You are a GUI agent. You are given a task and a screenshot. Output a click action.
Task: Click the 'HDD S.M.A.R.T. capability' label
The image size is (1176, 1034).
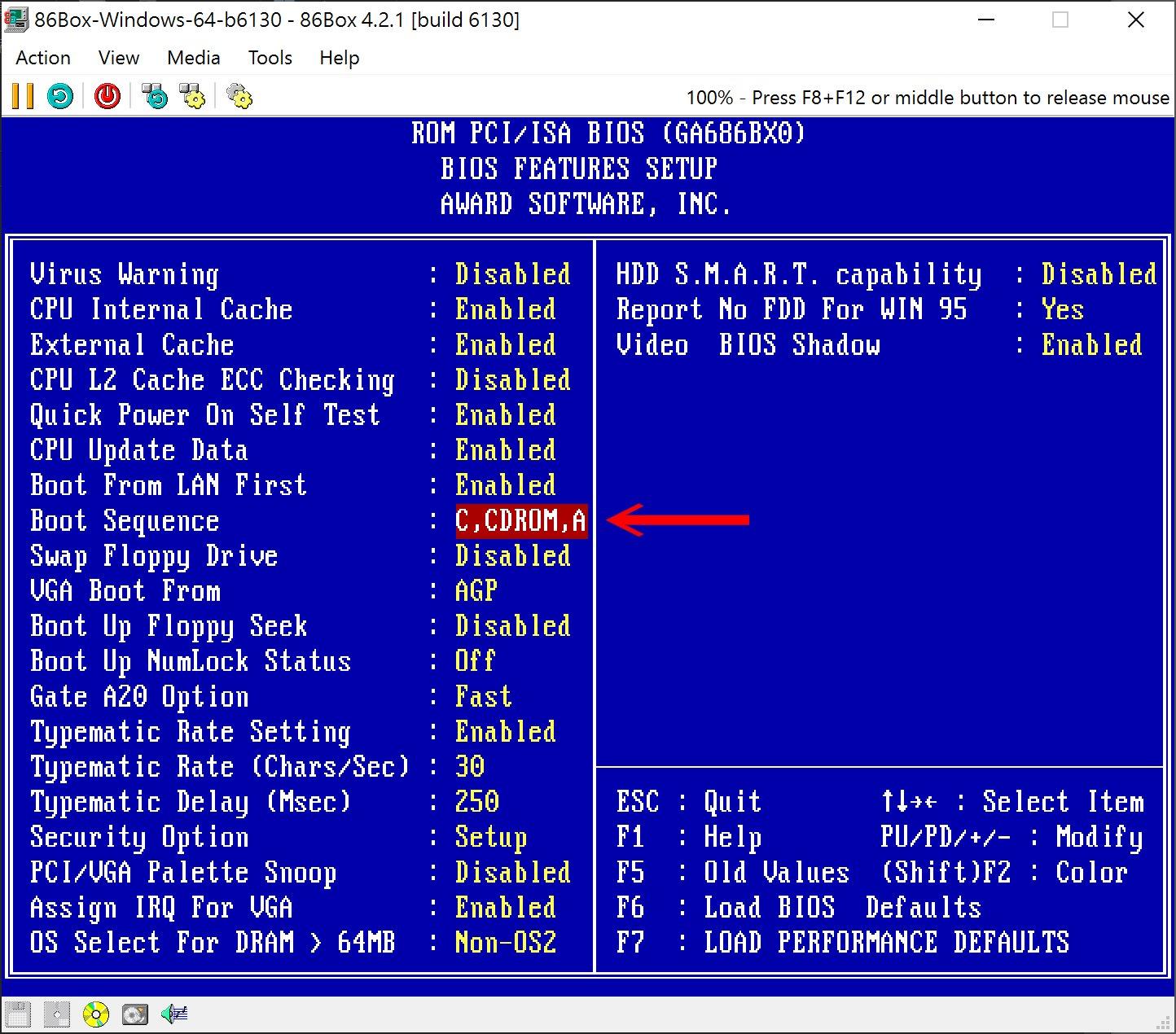pos(799,274)
